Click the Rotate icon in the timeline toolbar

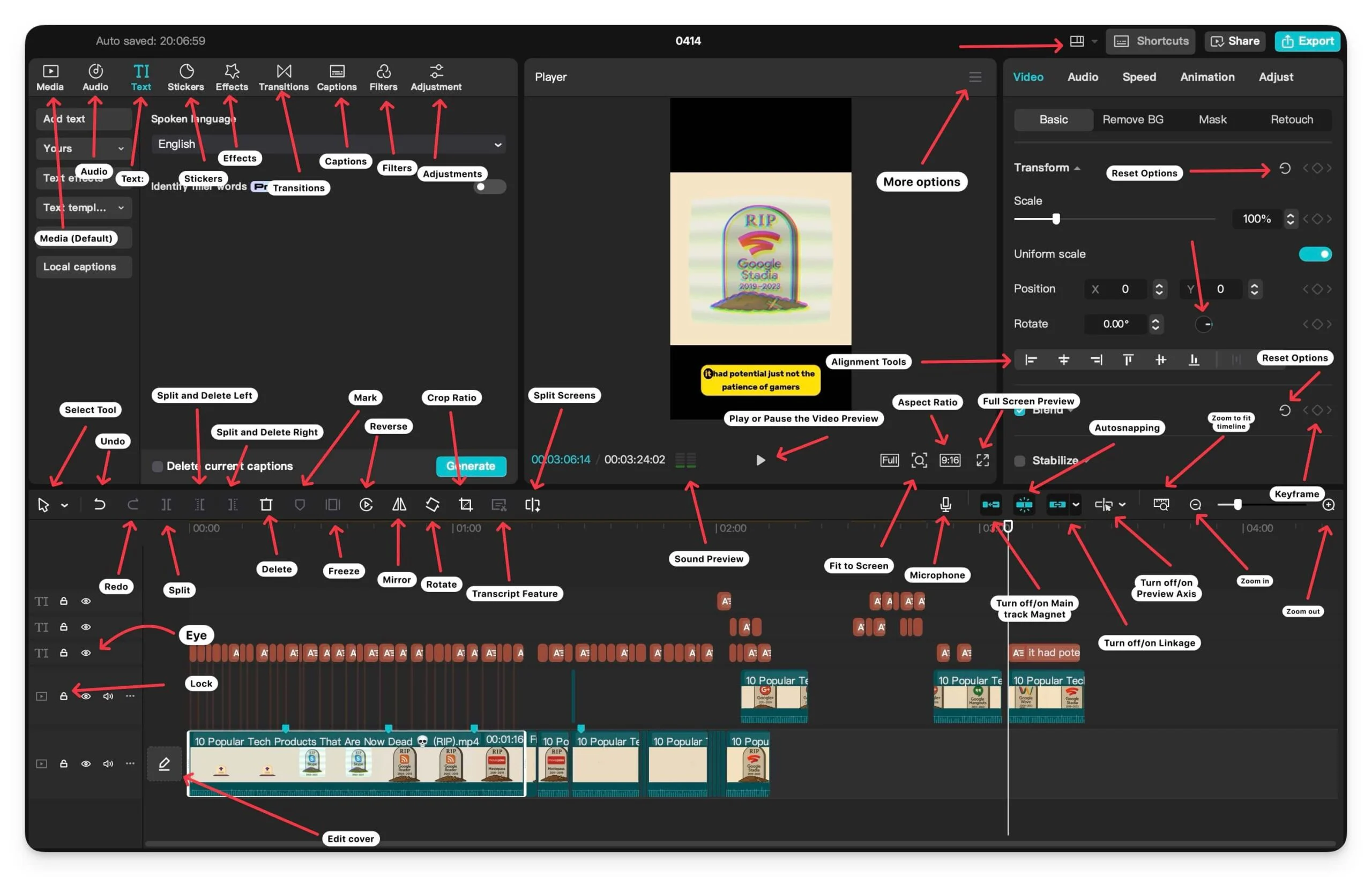click(x=433, y=505)
